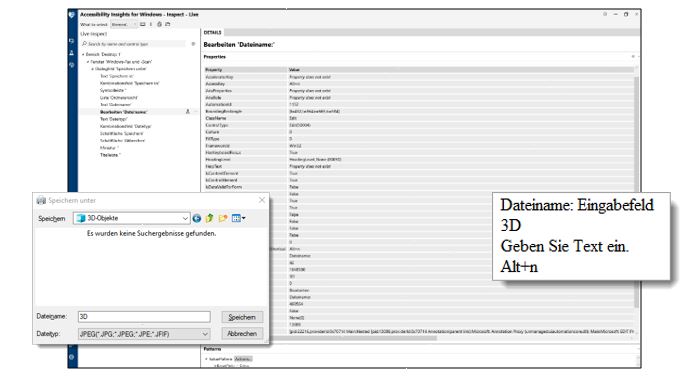Image resolution: width=689 pixels, height=381 pixels.
Task: Click the ClassName property row
Action: (419, 118)
